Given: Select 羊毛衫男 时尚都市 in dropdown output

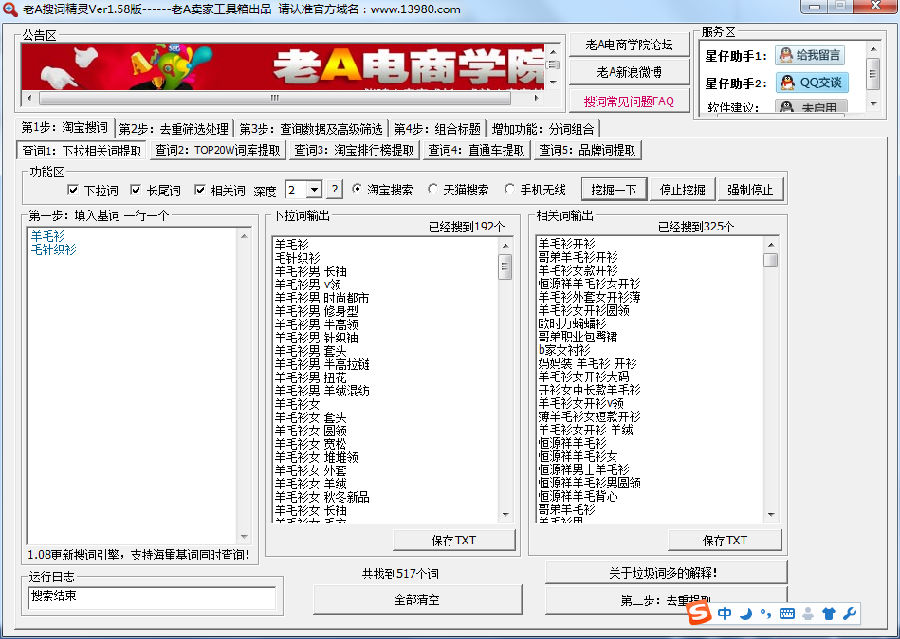Looking at the screenshot, I should 321,298.
